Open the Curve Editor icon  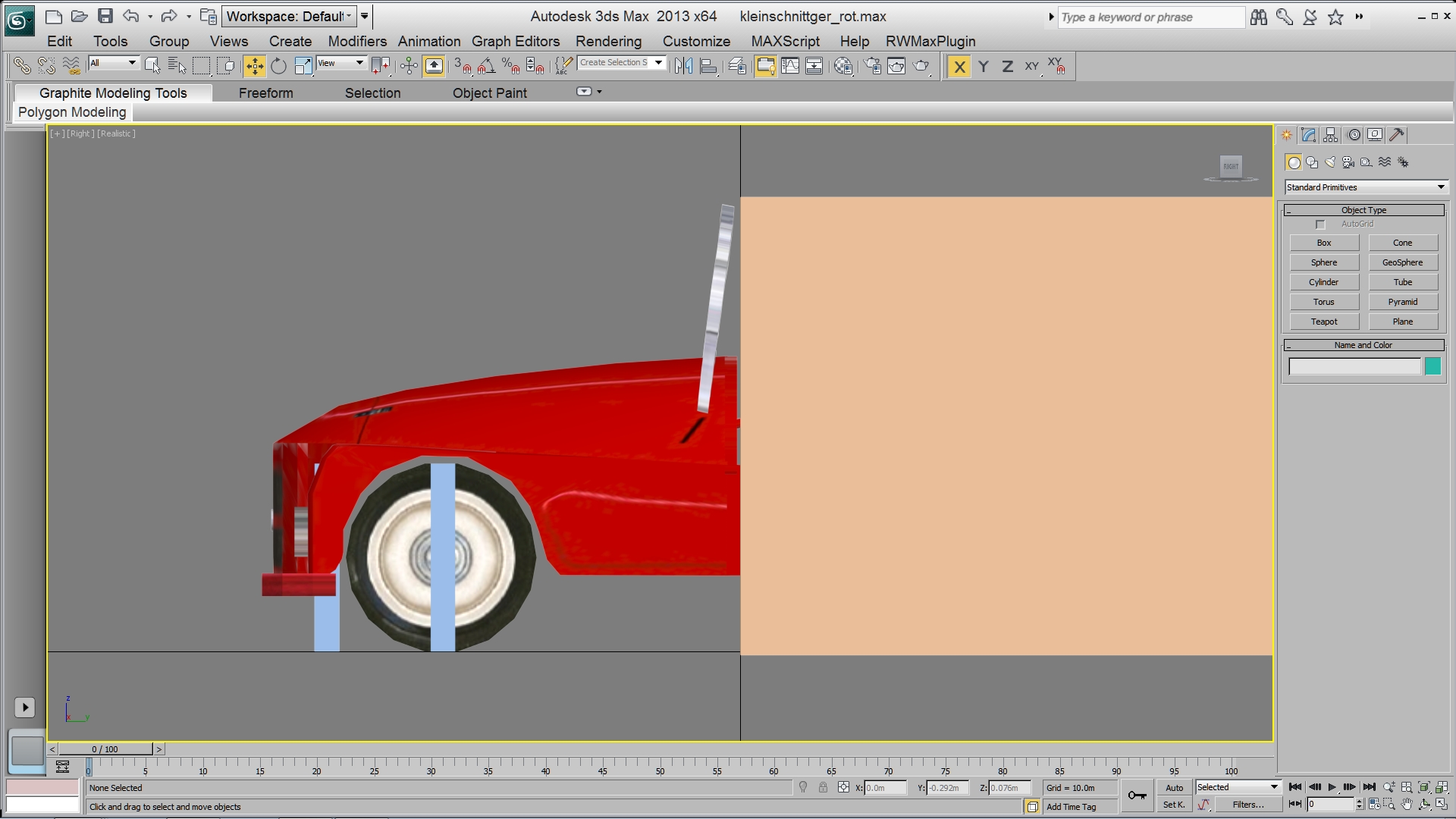coord(790,67)
